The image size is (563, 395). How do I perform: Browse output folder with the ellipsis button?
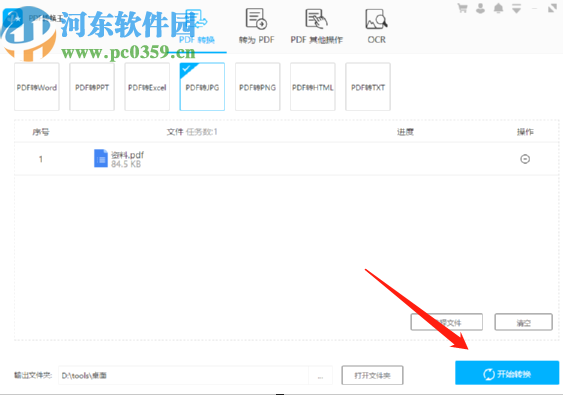coord(320,376)
